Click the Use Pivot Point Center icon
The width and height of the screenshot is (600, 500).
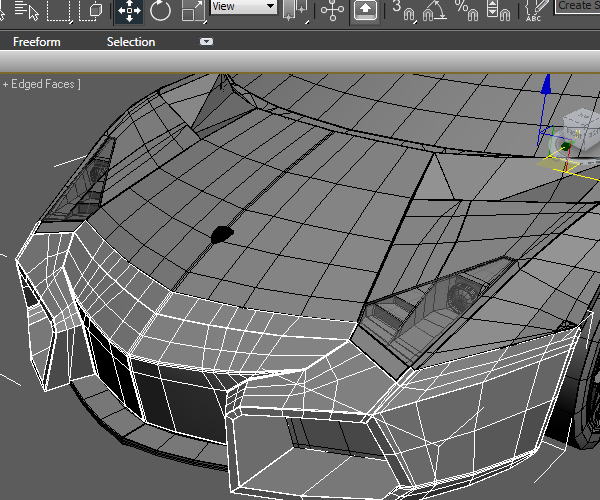coord(295,11)
